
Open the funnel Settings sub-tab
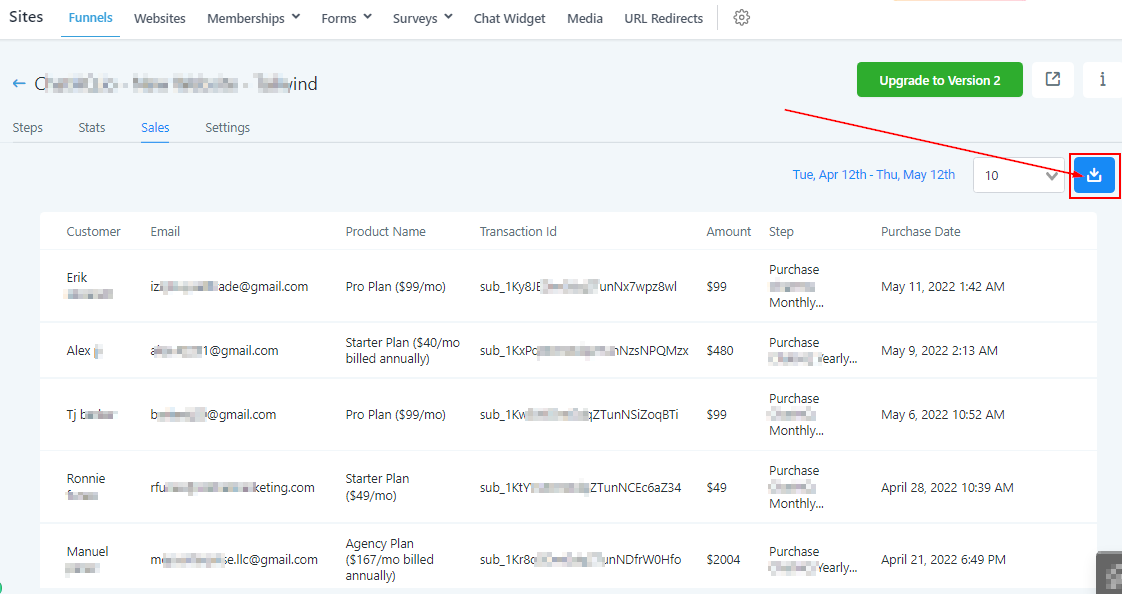(x=228, y=127)
